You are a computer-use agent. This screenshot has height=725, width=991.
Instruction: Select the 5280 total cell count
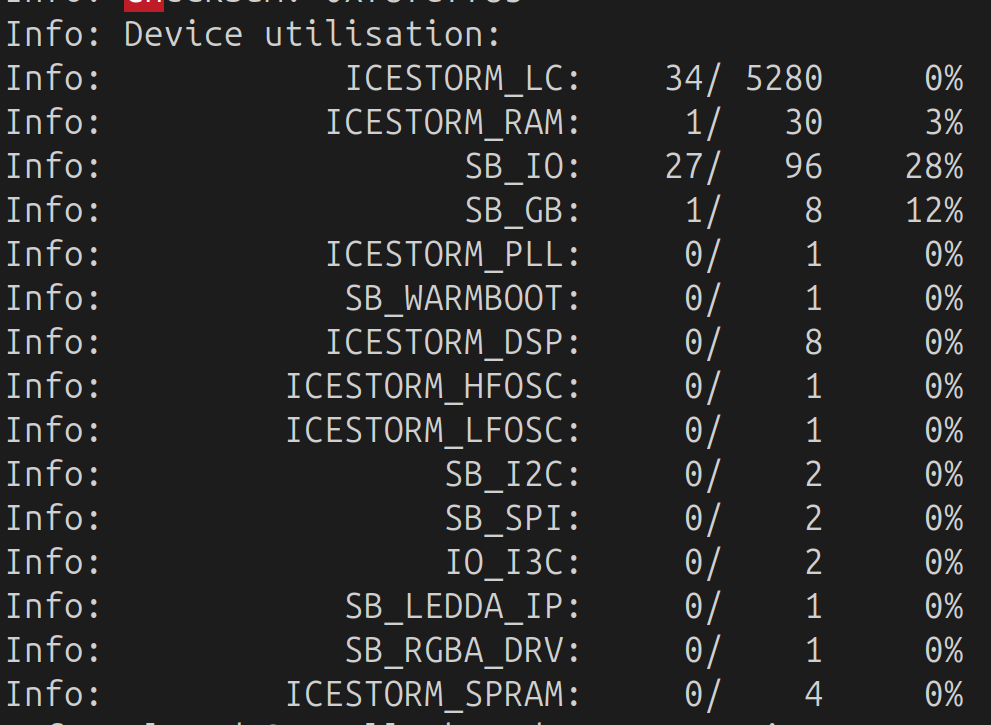(x=784, y=79)
